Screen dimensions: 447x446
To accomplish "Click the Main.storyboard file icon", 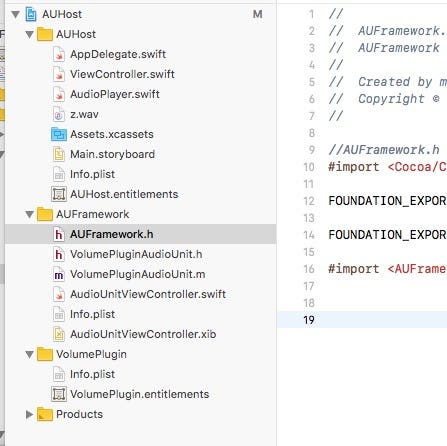I will pos(59,154).
